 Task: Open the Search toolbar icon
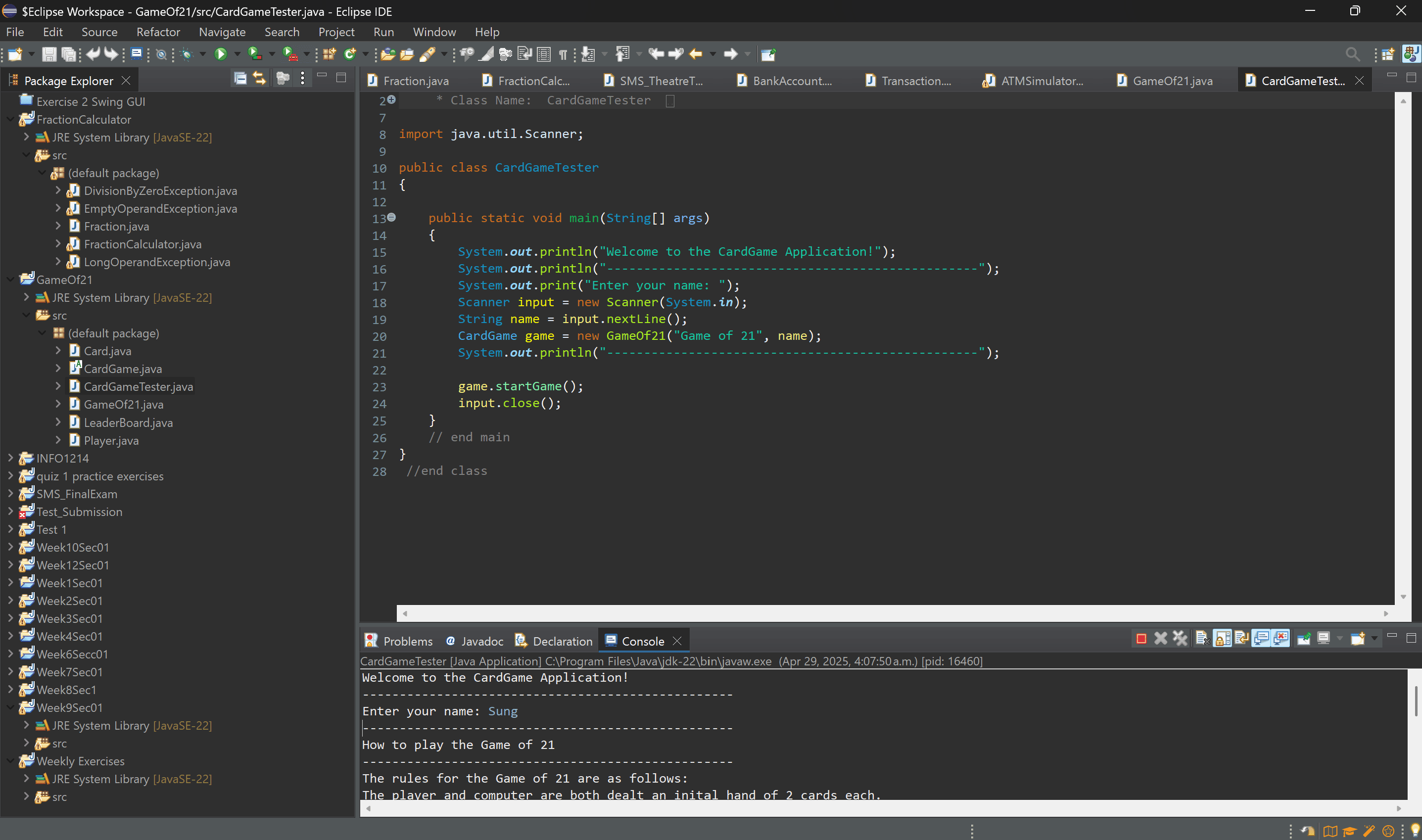[x=1352, y=54]
